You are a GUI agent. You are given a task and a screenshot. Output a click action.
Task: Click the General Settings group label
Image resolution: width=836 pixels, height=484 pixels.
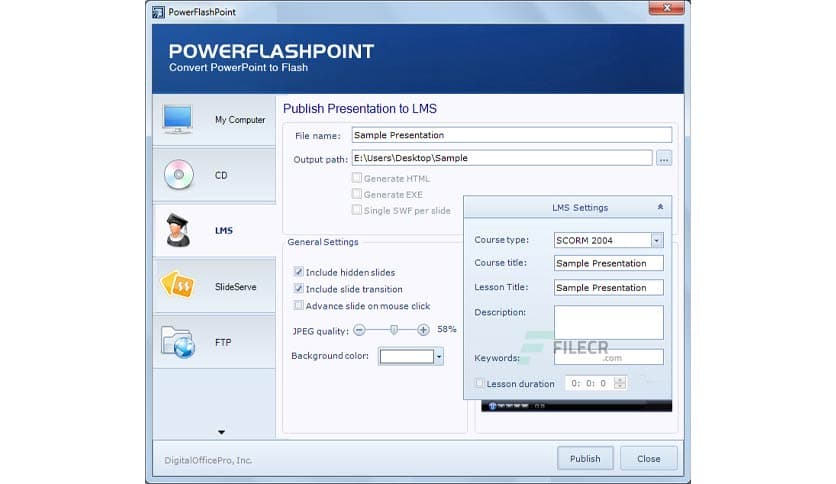(323, 241)
